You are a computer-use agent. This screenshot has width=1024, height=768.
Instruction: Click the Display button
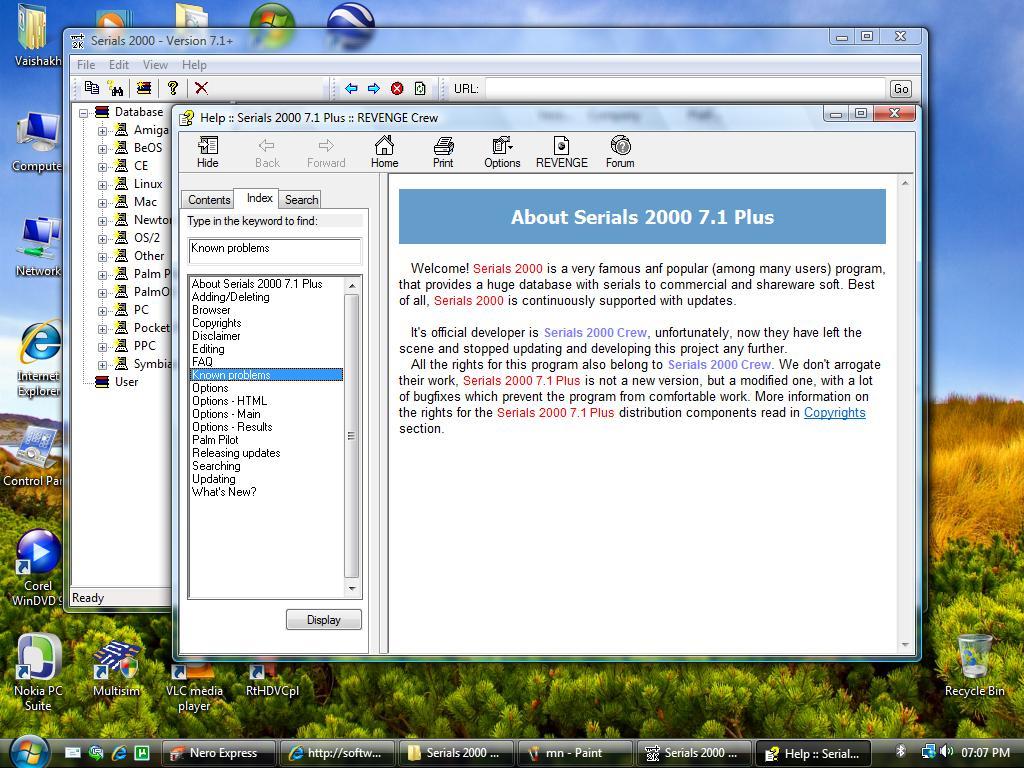(323, 619)
